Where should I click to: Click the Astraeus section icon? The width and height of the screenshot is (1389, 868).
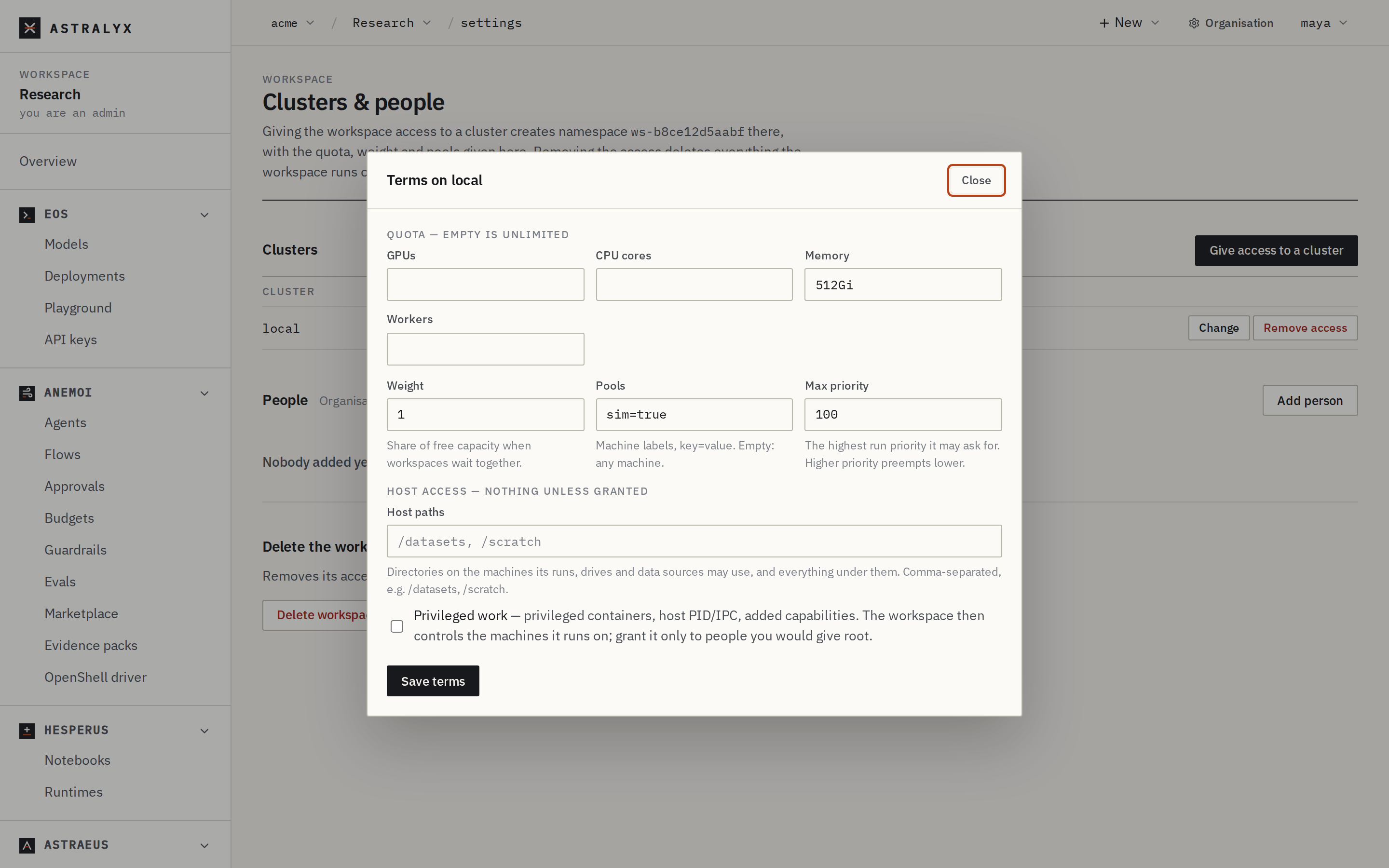click(x=27, y=846)
